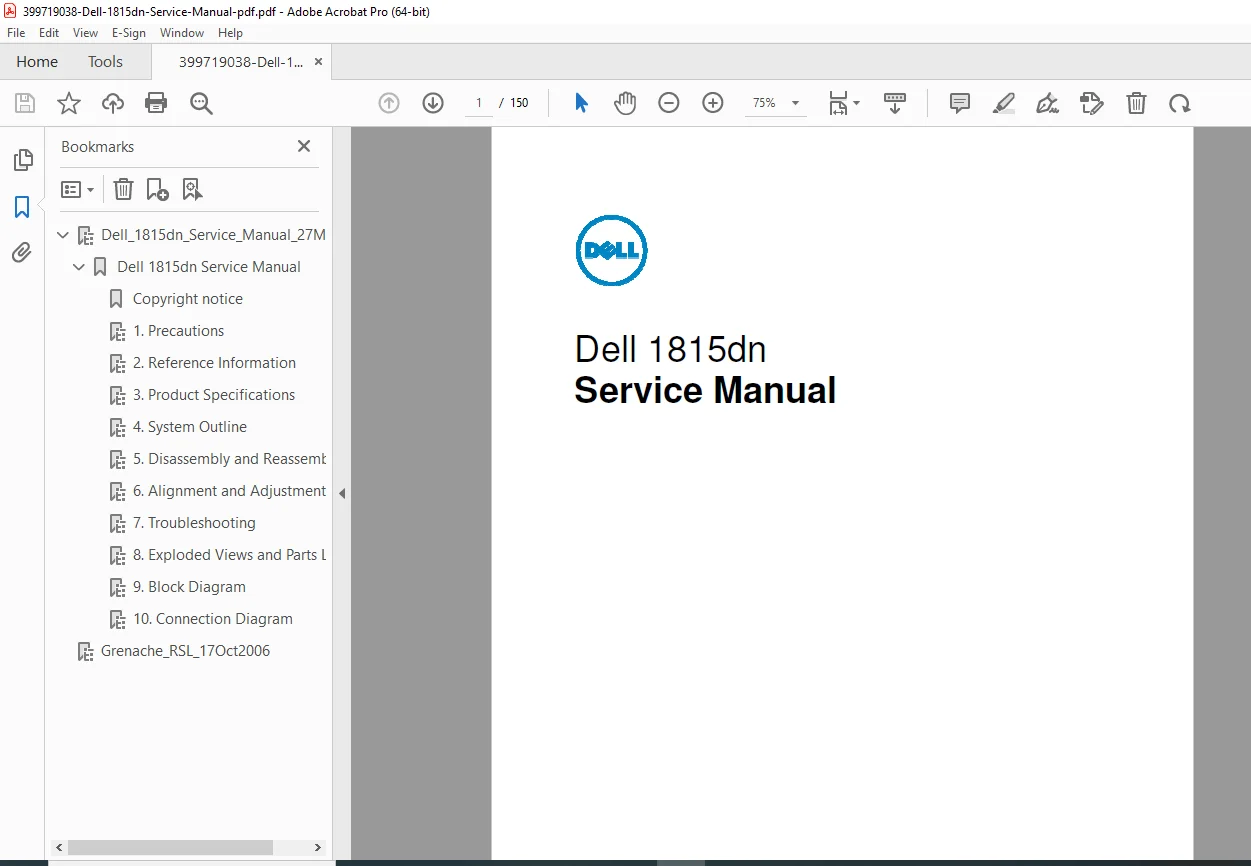
Task: Collapse the navigation pane arrow
Action: pyautogui.click(x=342, y=493)
